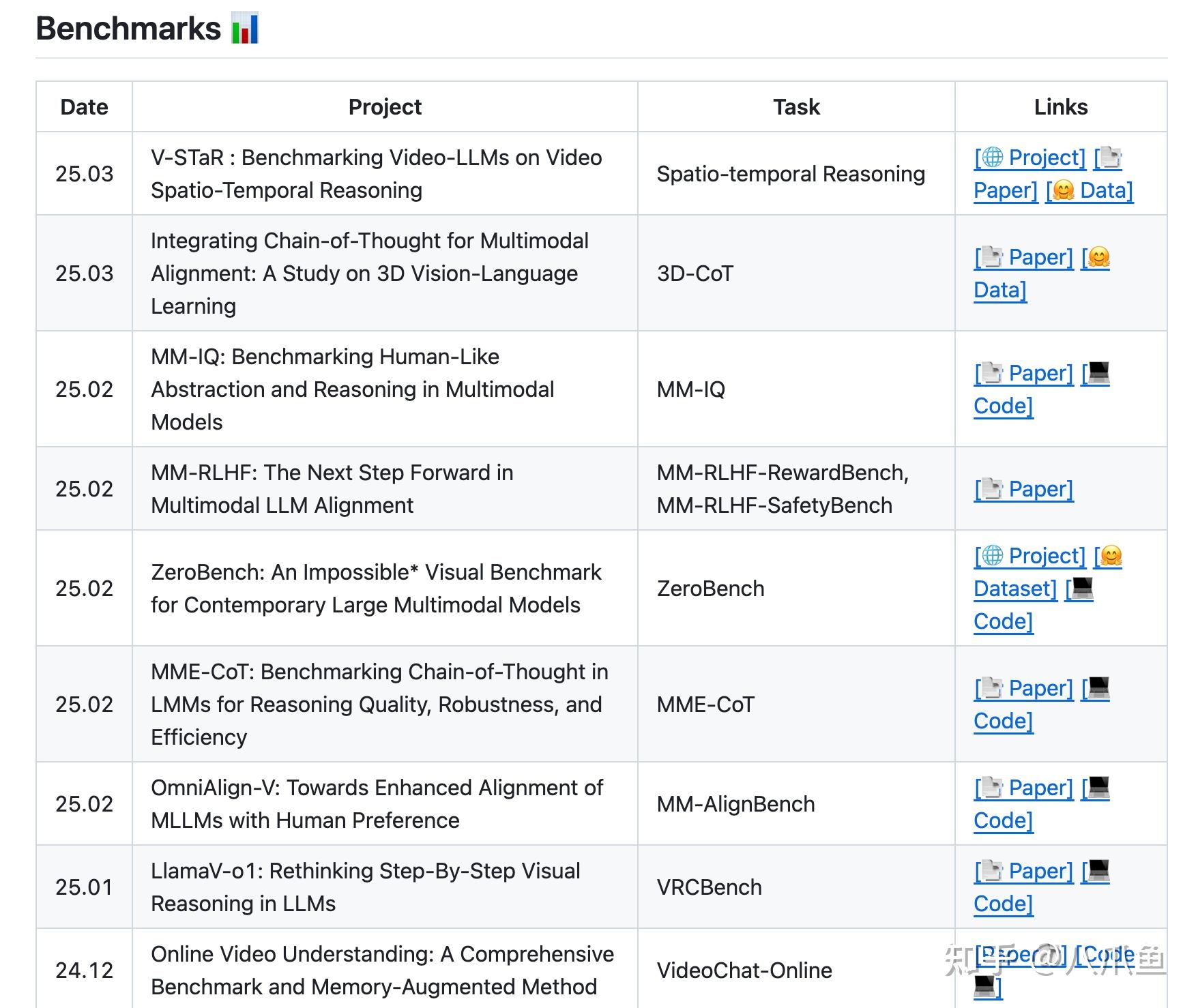1198x1008 pixels.
Task: Click the MM-IQ laptop Code icon
Action: tap(1099, 372)
